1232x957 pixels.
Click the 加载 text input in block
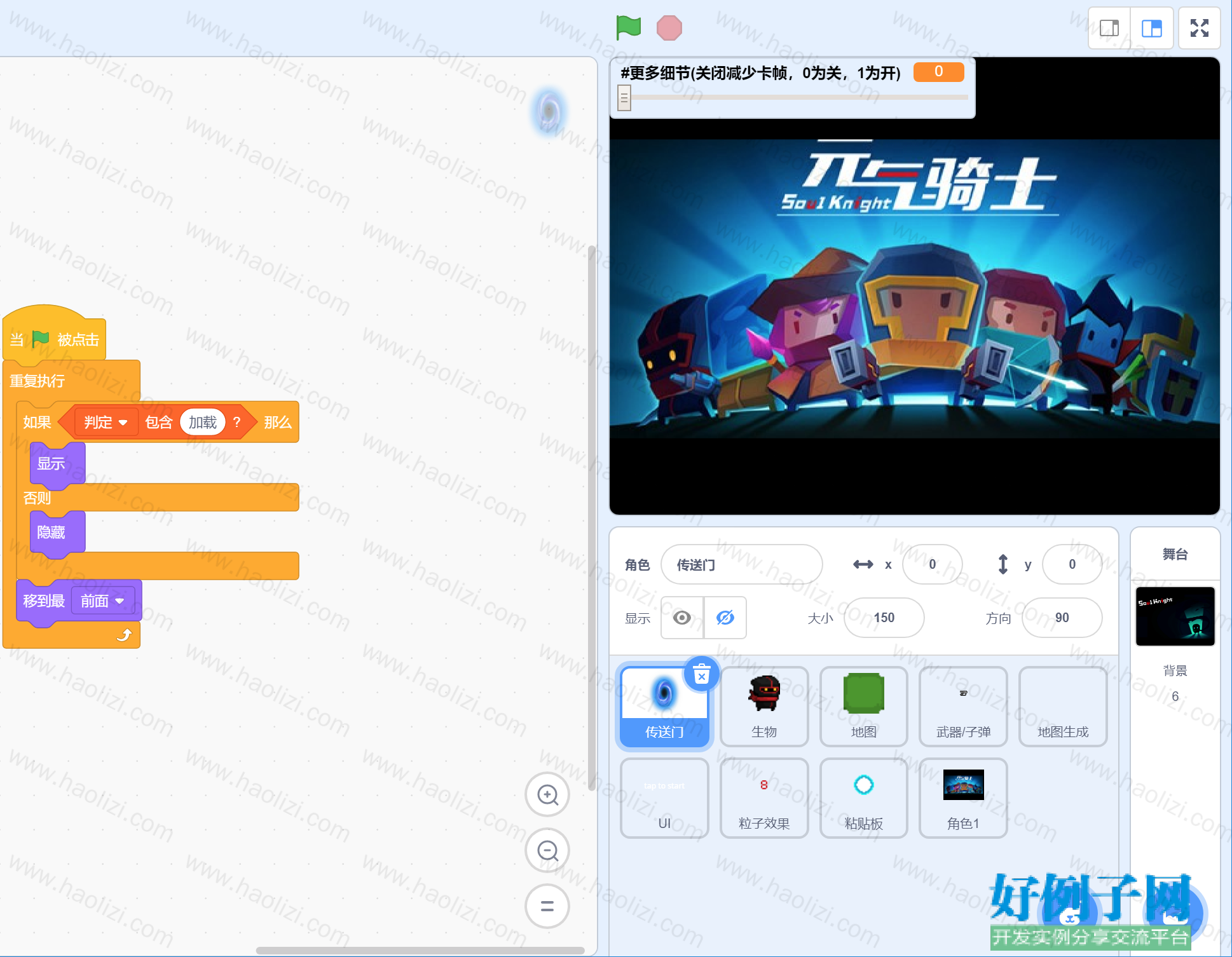203,423
